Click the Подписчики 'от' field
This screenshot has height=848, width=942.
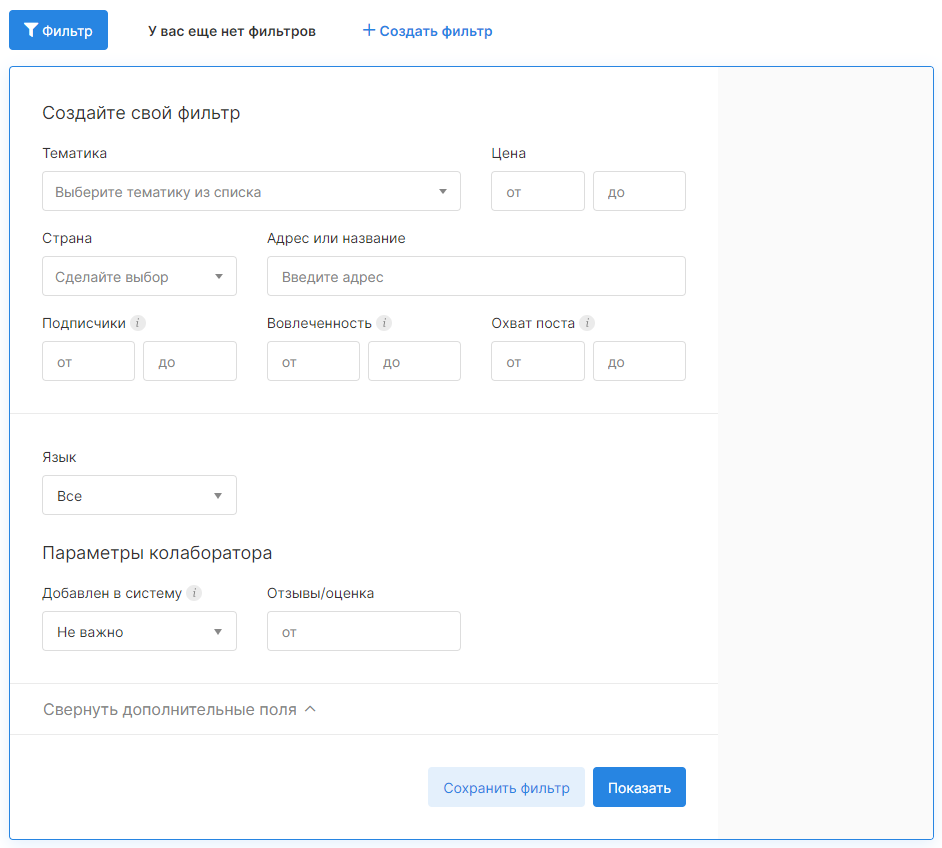pos(88,361)
